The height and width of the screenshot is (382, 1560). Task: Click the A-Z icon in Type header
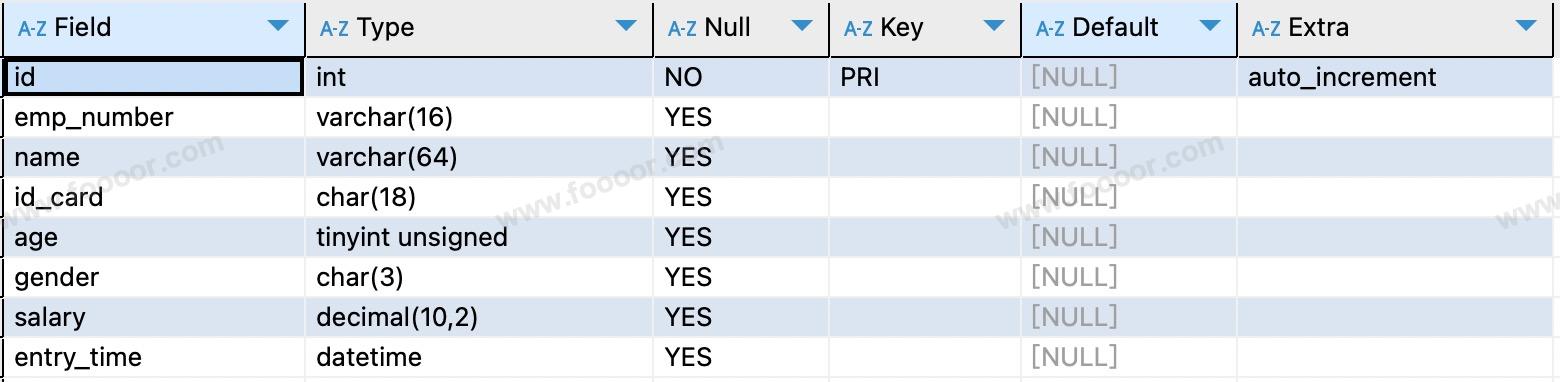tap(334, 28)
